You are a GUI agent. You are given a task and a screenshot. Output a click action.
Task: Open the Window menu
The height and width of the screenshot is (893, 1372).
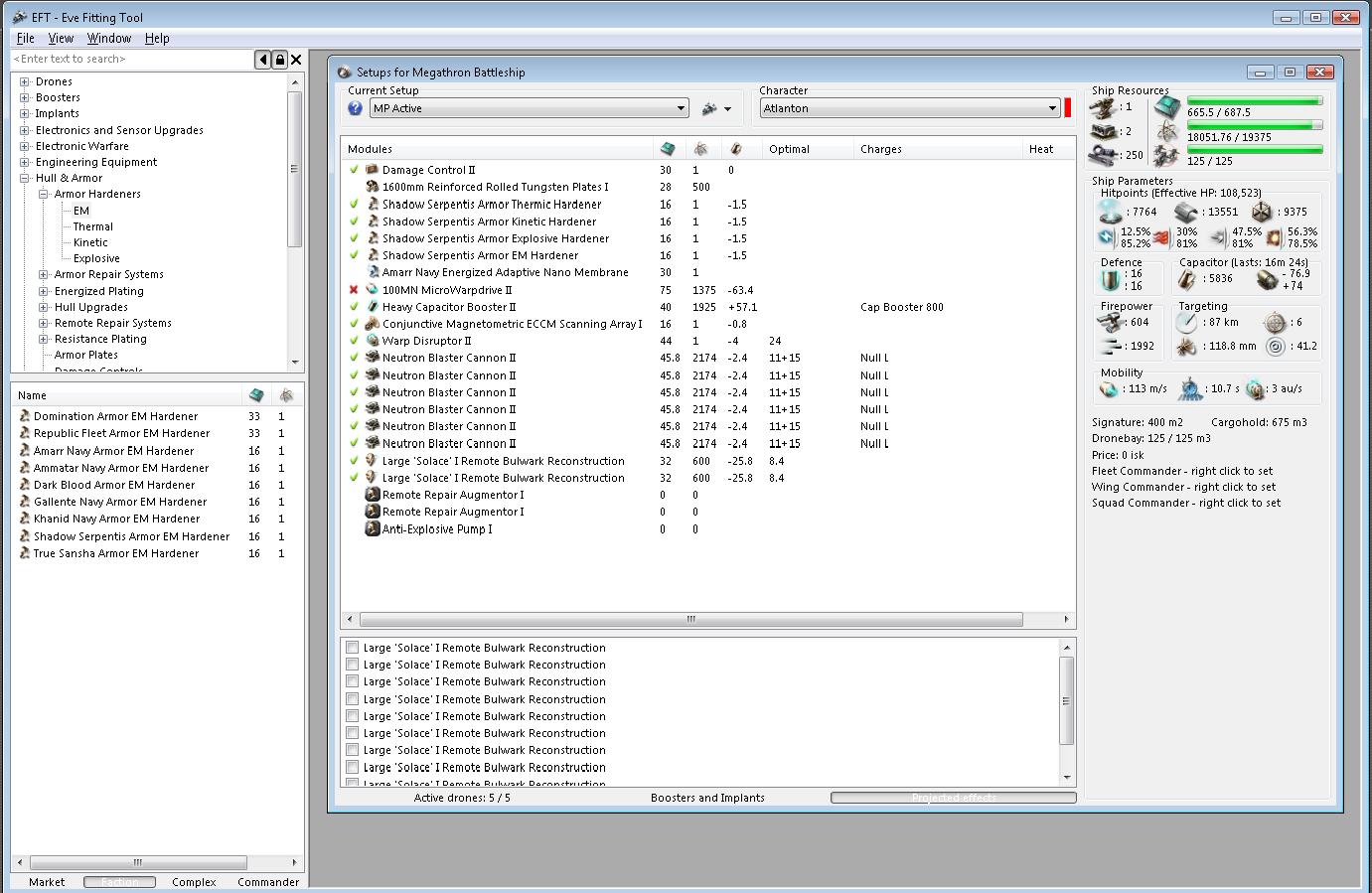109,38
